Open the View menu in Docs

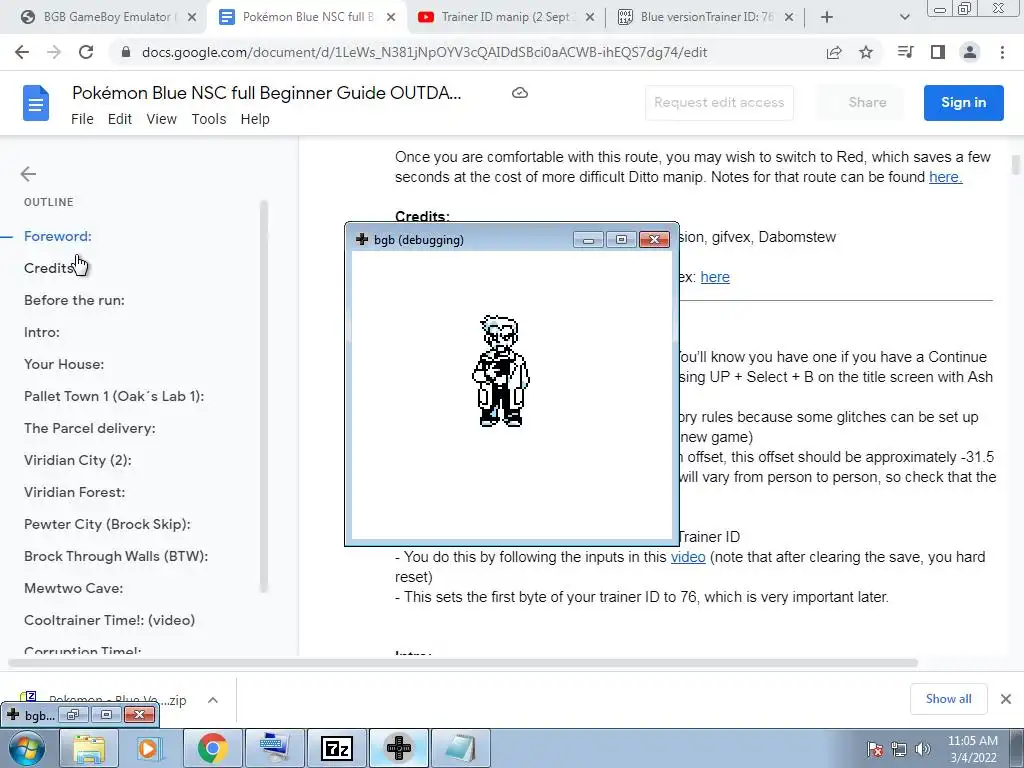coord(161,119)
